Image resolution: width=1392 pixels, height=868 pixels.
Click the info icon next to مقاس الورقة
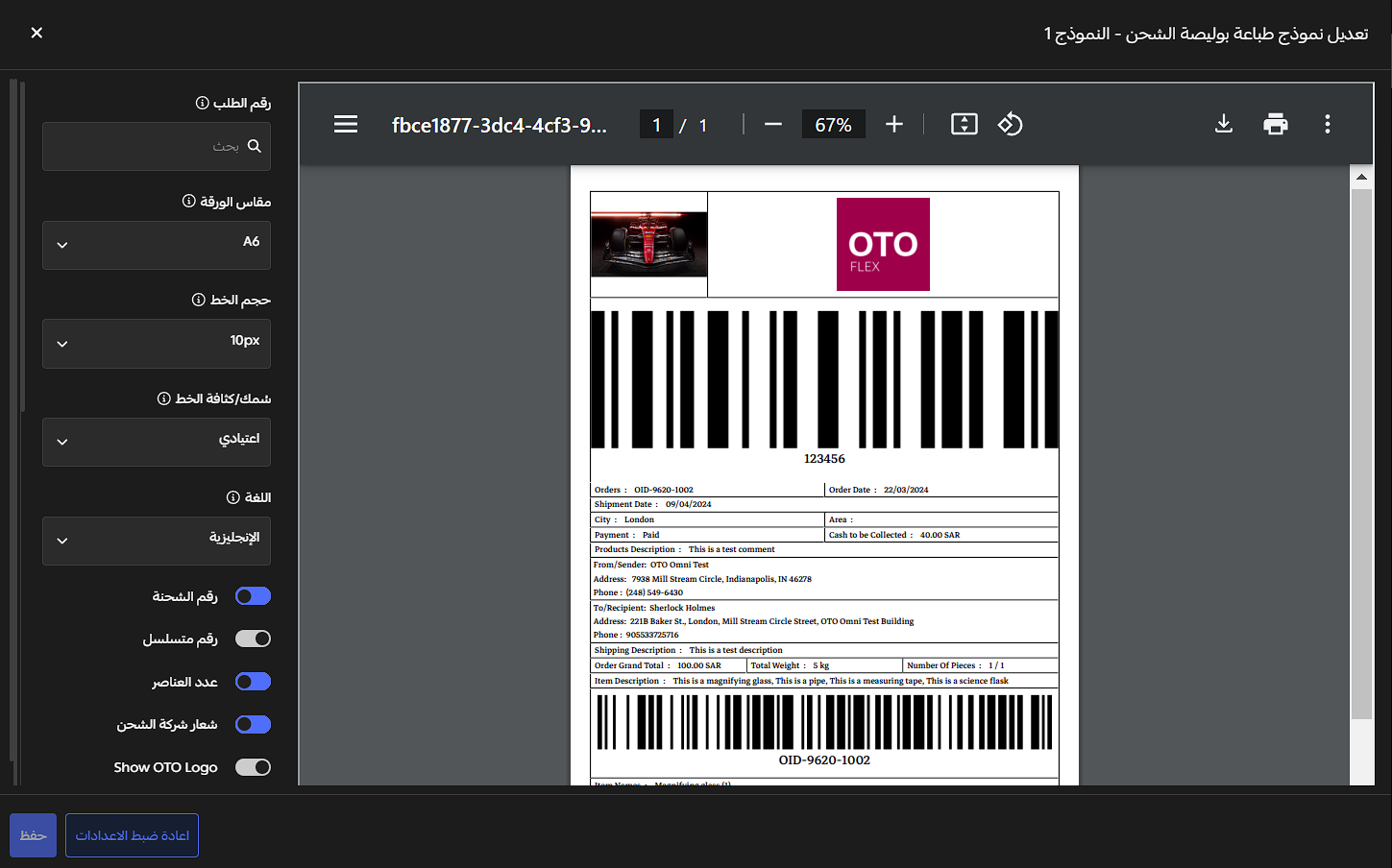point(189,201)
